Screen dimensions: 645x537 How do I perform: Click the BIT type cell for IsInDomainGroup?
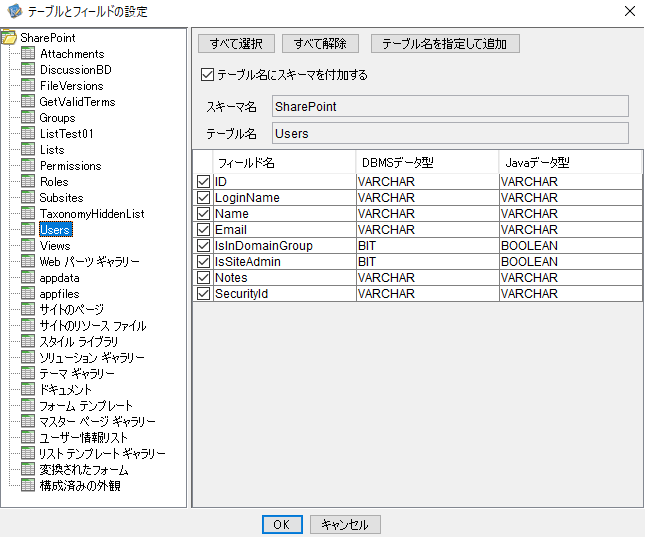427,245
